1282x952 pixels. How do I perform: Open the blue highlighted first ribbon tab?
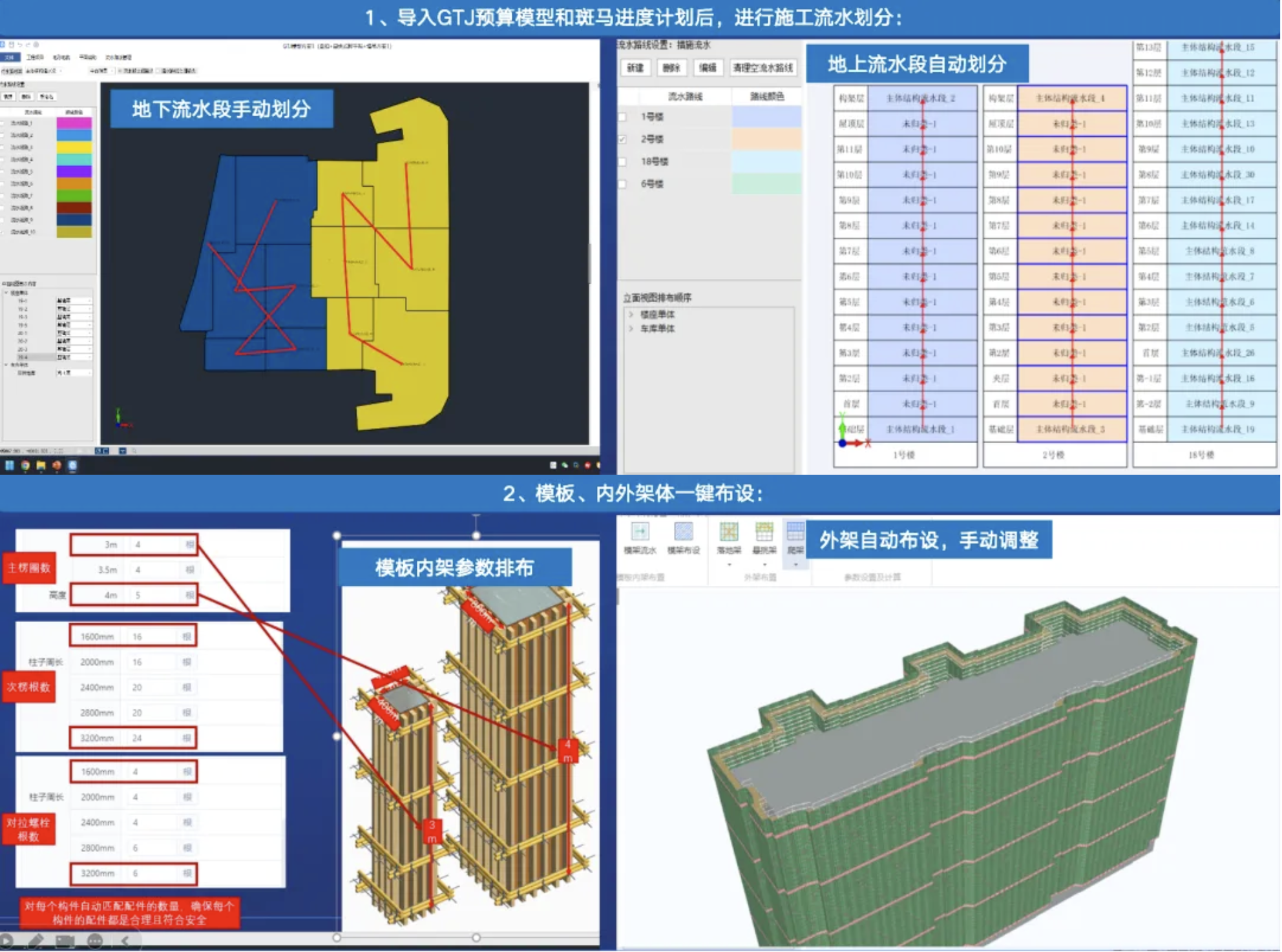[10, 57]
